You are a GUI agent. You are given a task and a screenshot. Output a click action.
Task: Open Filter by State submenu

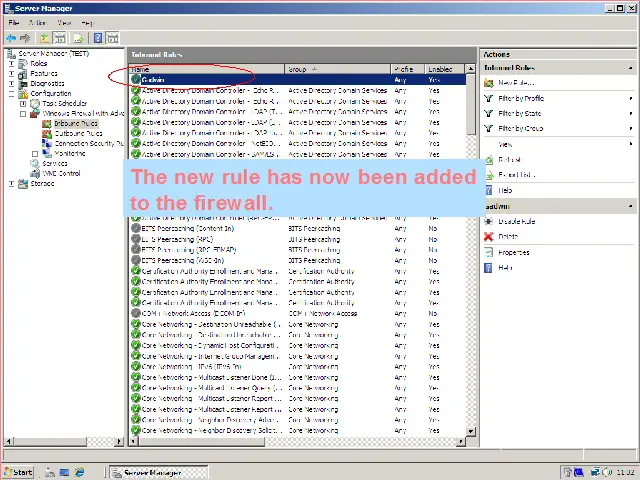(x=518, y=114)
